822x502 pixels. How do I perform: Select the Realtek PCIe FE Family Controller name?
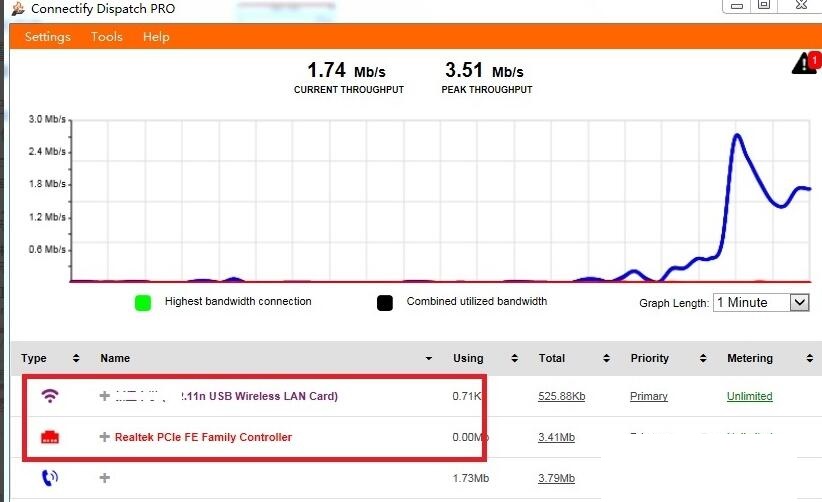203,437
